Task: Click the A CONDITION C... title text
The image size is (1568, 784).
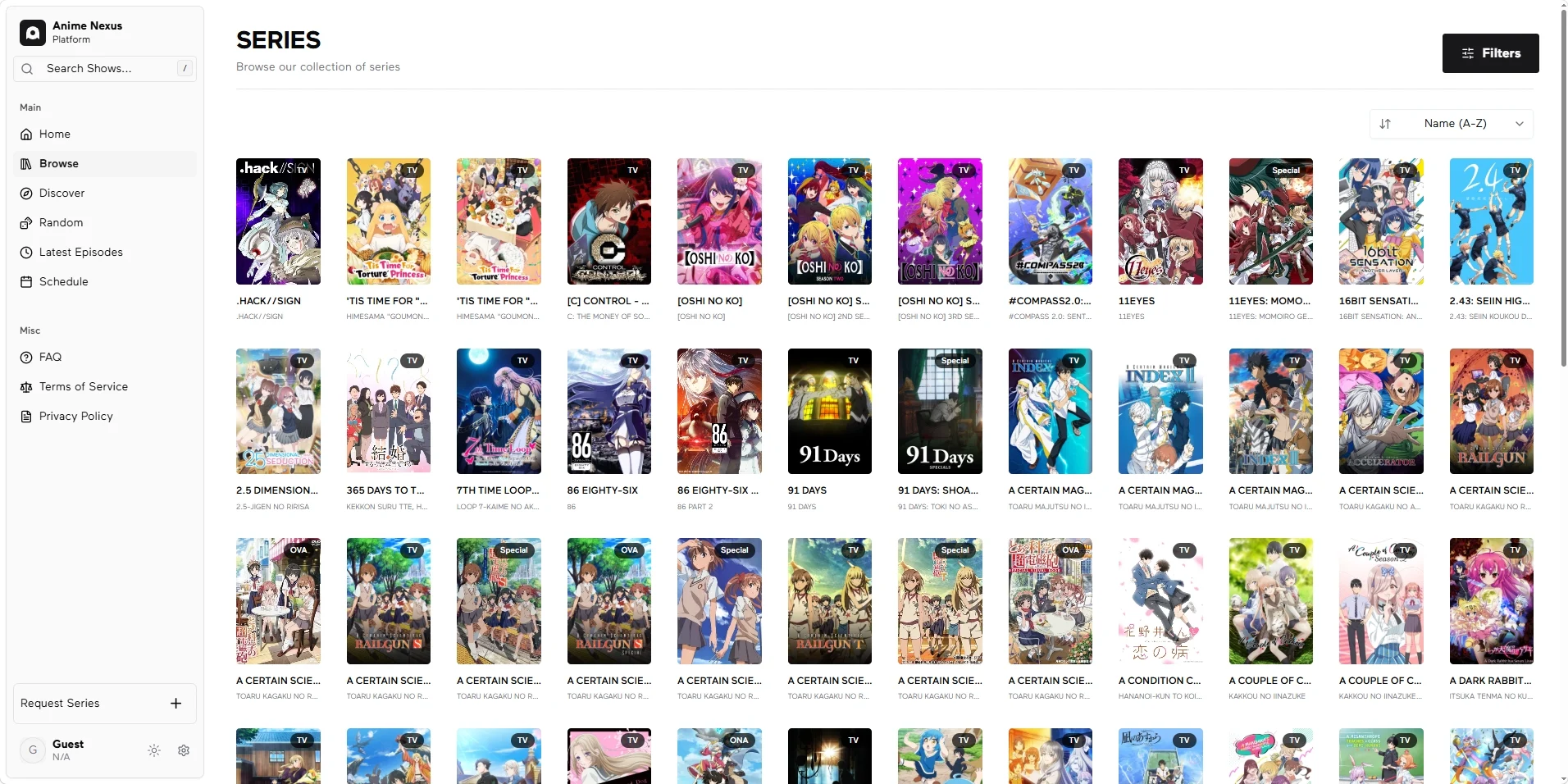Action: pyautogui.click(x=1160, y=681)
